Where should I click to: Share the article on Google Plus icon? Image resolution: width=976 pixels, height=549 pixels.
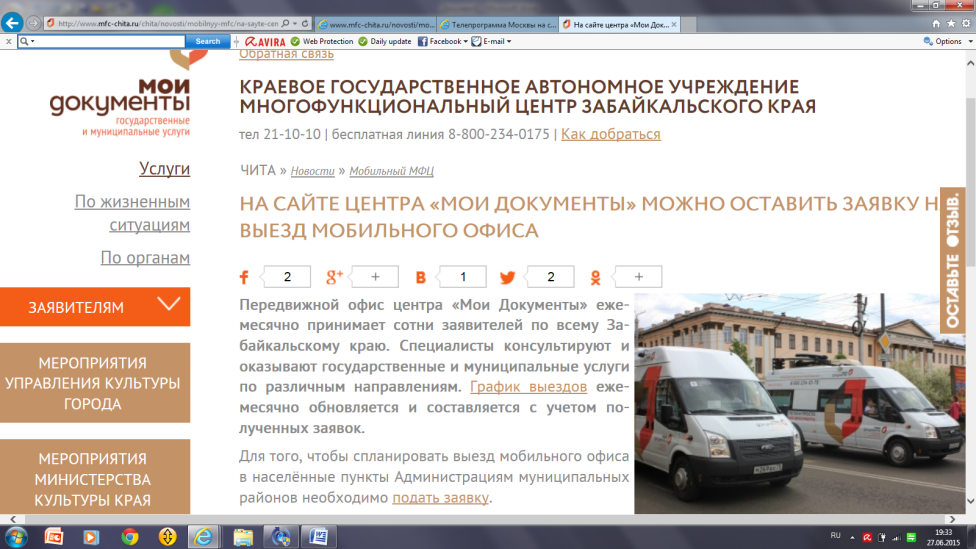pos(334,277)
